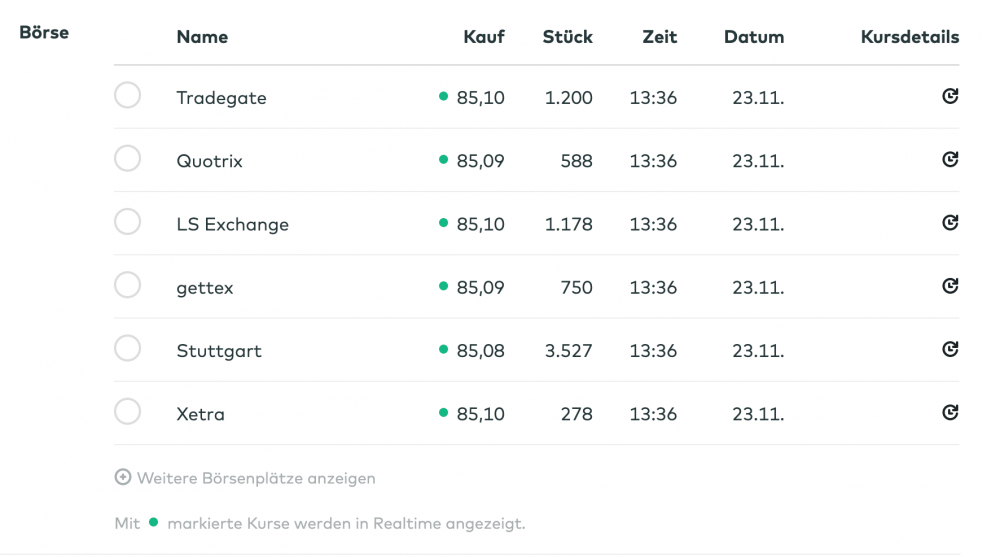Click the Stück column header

(x=567, y=37)
